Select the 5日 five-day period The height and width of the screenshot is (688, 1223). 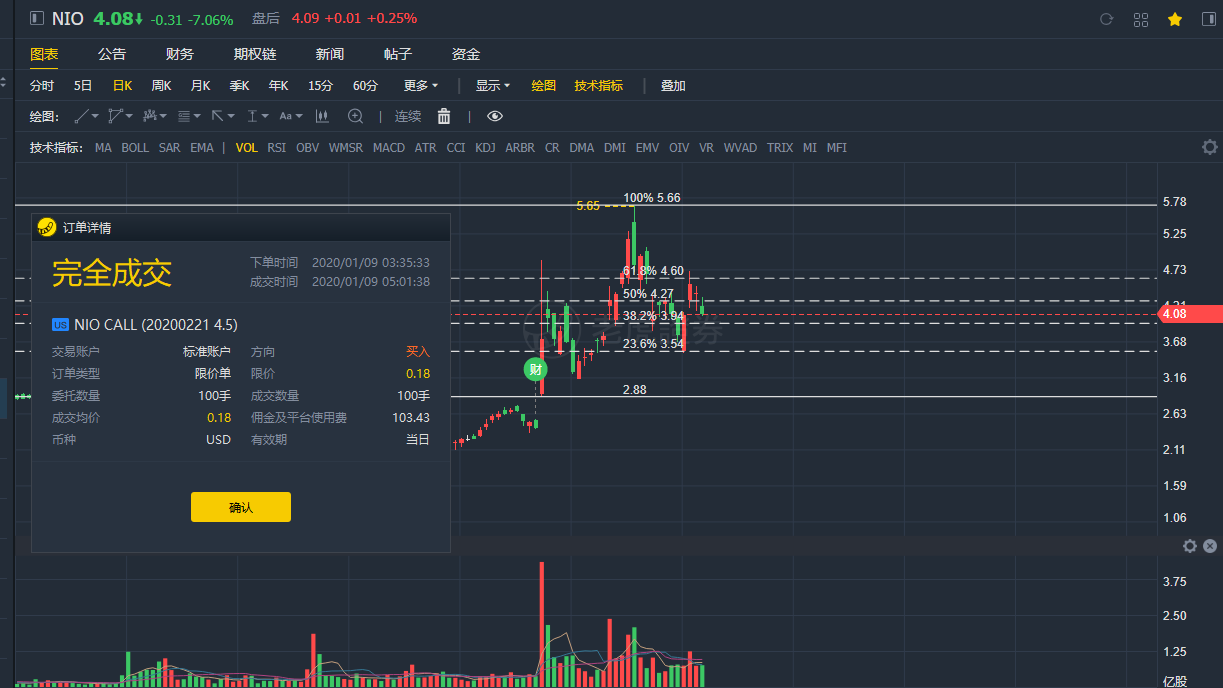[83, 86]
